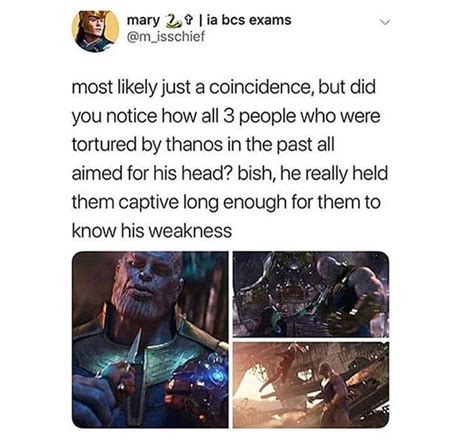Open the top-right Thanos fight image

311,294
